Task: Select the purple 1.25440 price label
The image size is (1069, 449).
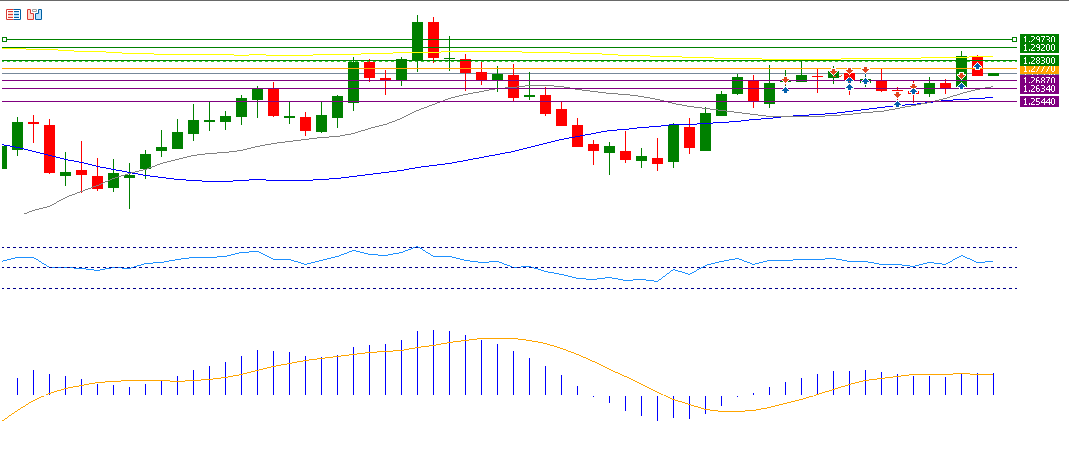Action: tap(1040, 102)
